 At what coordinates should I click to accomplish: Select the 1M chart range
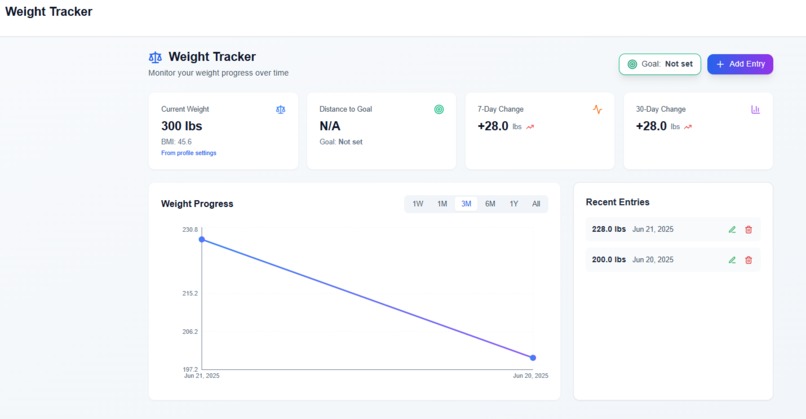442,204
